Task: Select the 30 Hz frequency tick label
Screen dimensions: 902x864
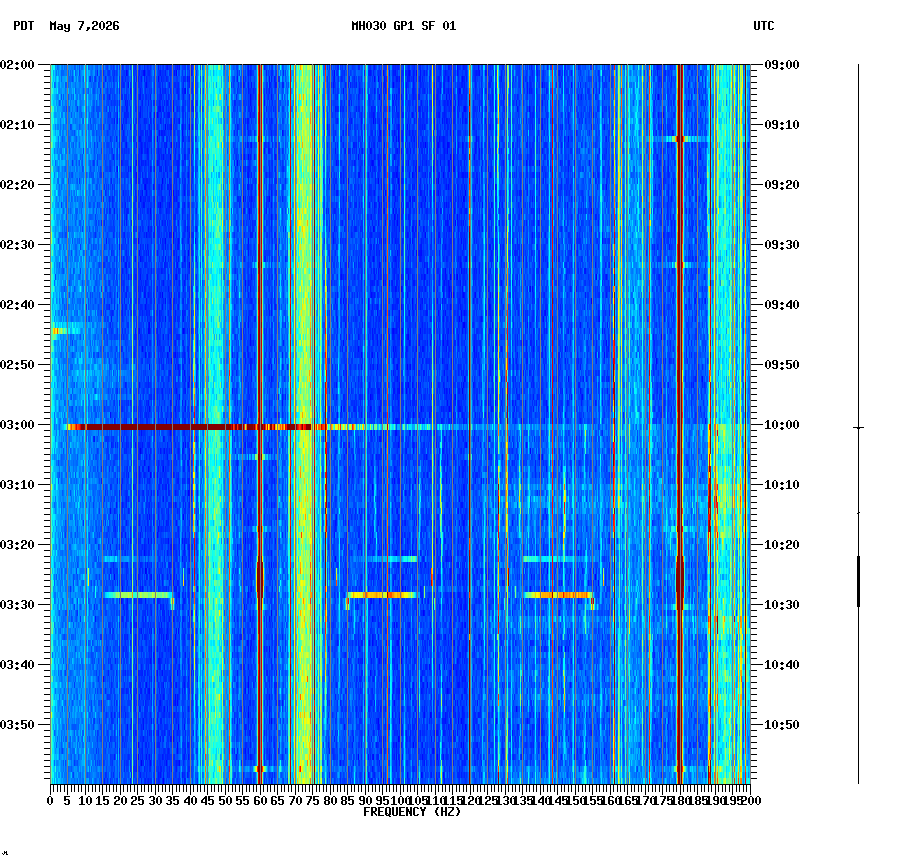Action: (155, 801)
